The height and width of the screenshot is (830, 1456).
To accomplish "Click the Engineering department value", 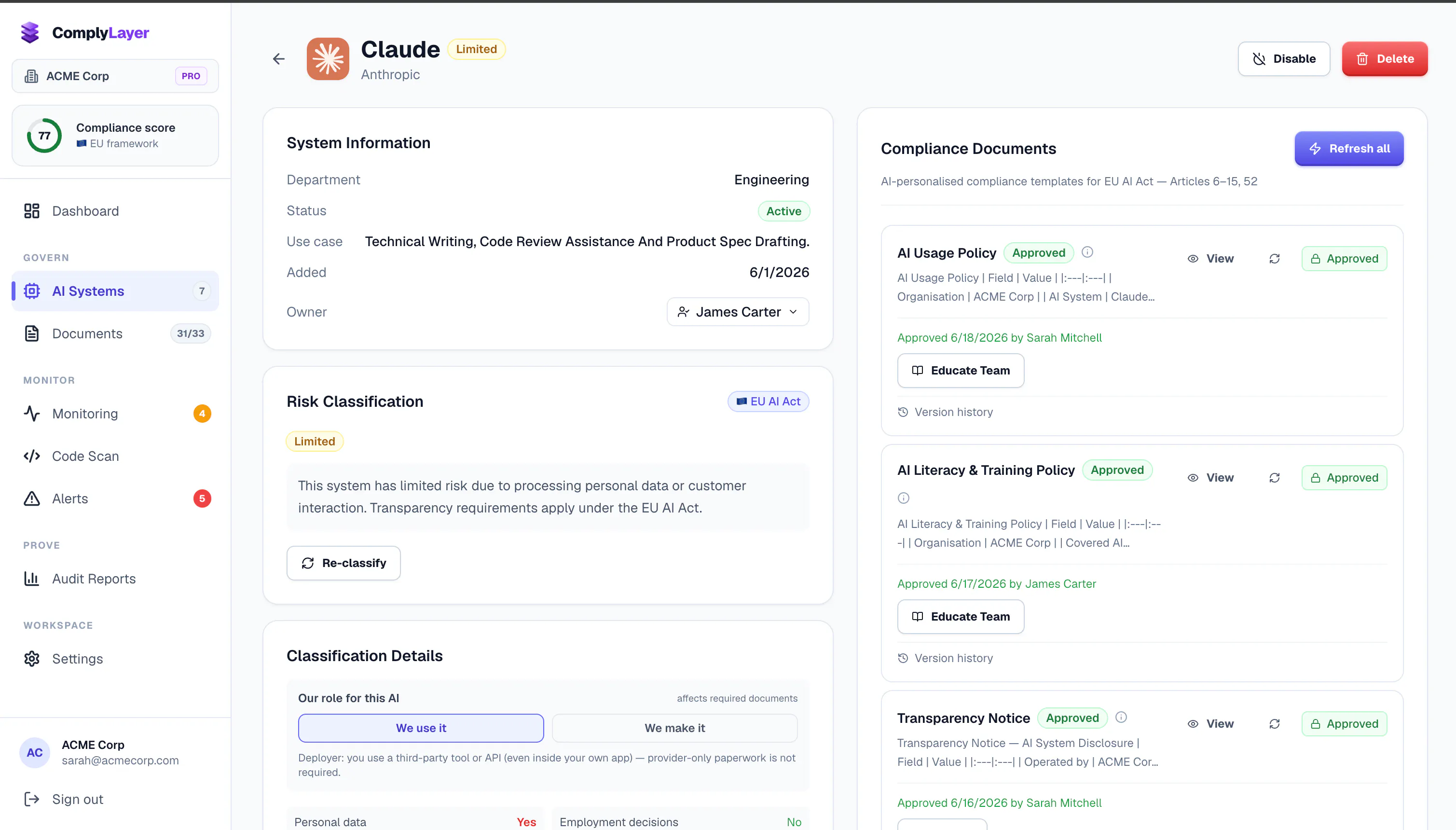I will pyautogui.click(x=771, y=180).
